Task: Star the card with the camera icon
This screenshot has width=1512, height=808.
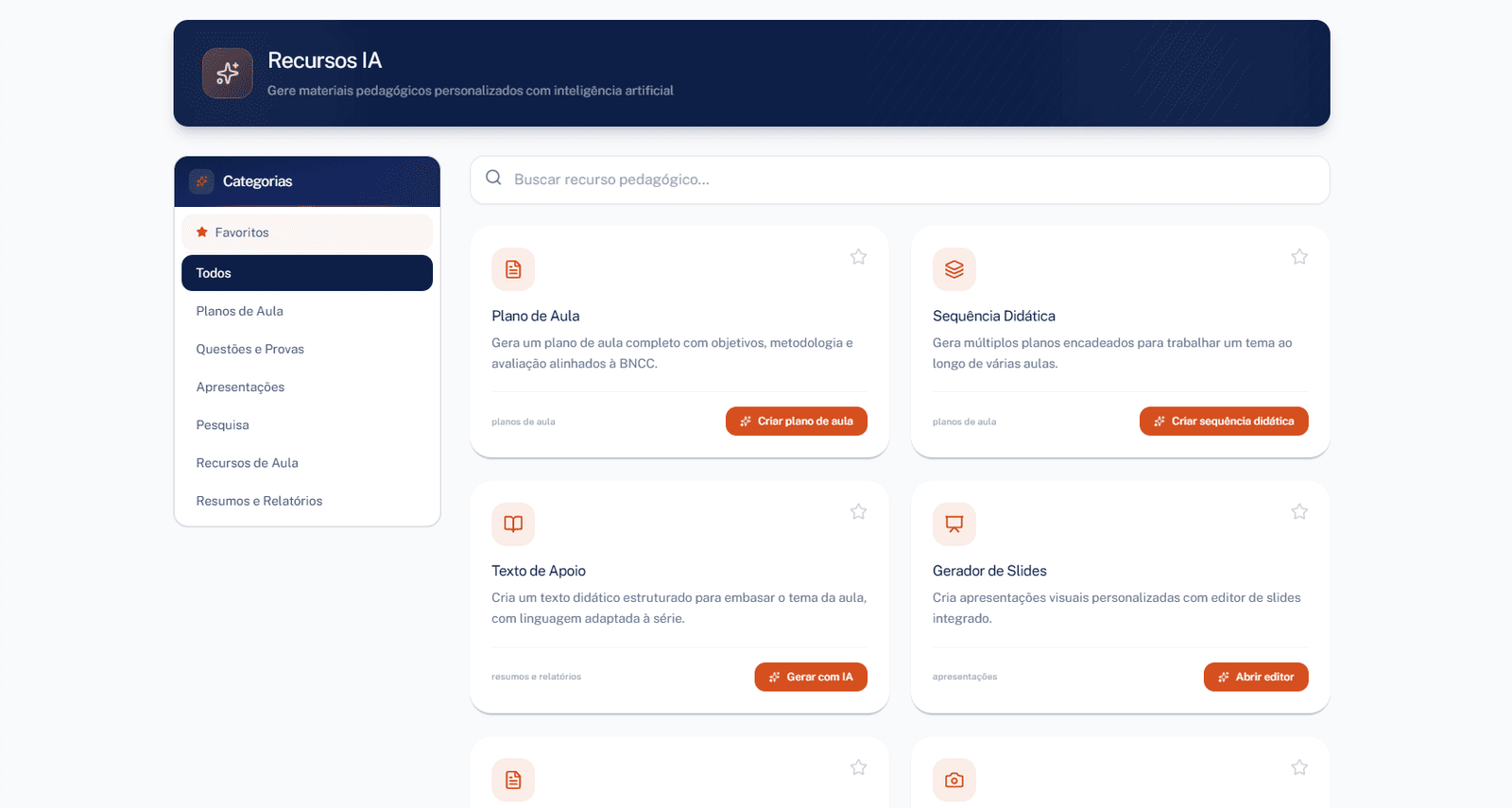Action: 1299,767
